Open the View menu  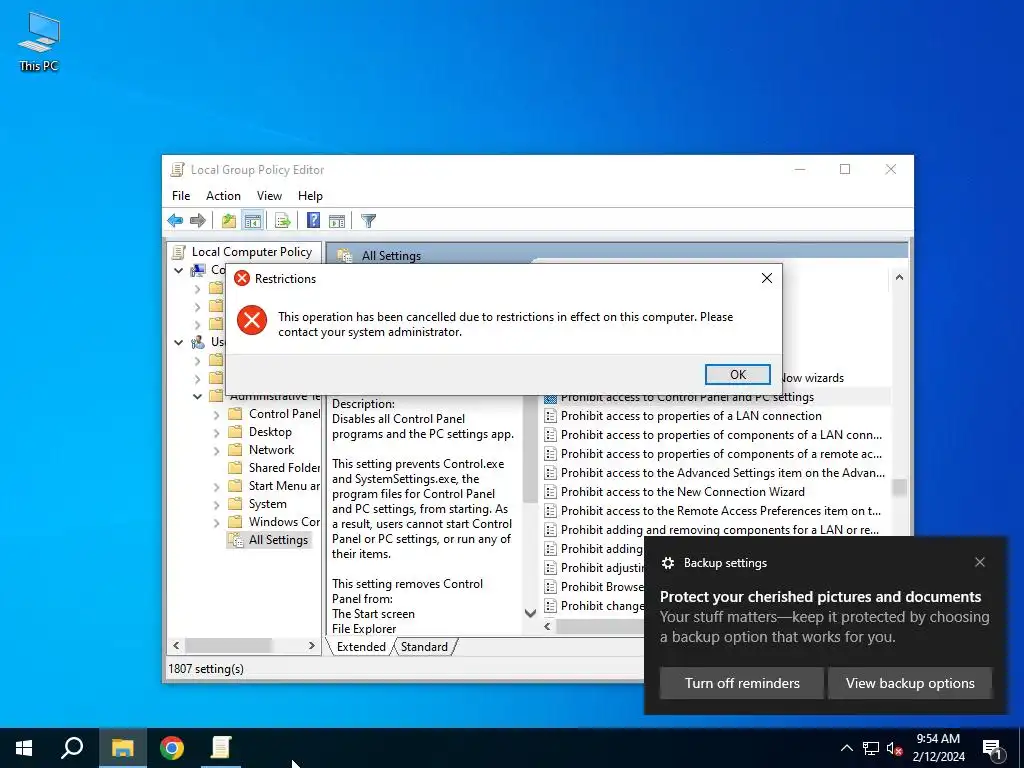pyautogui.click(x=269, y=195)
